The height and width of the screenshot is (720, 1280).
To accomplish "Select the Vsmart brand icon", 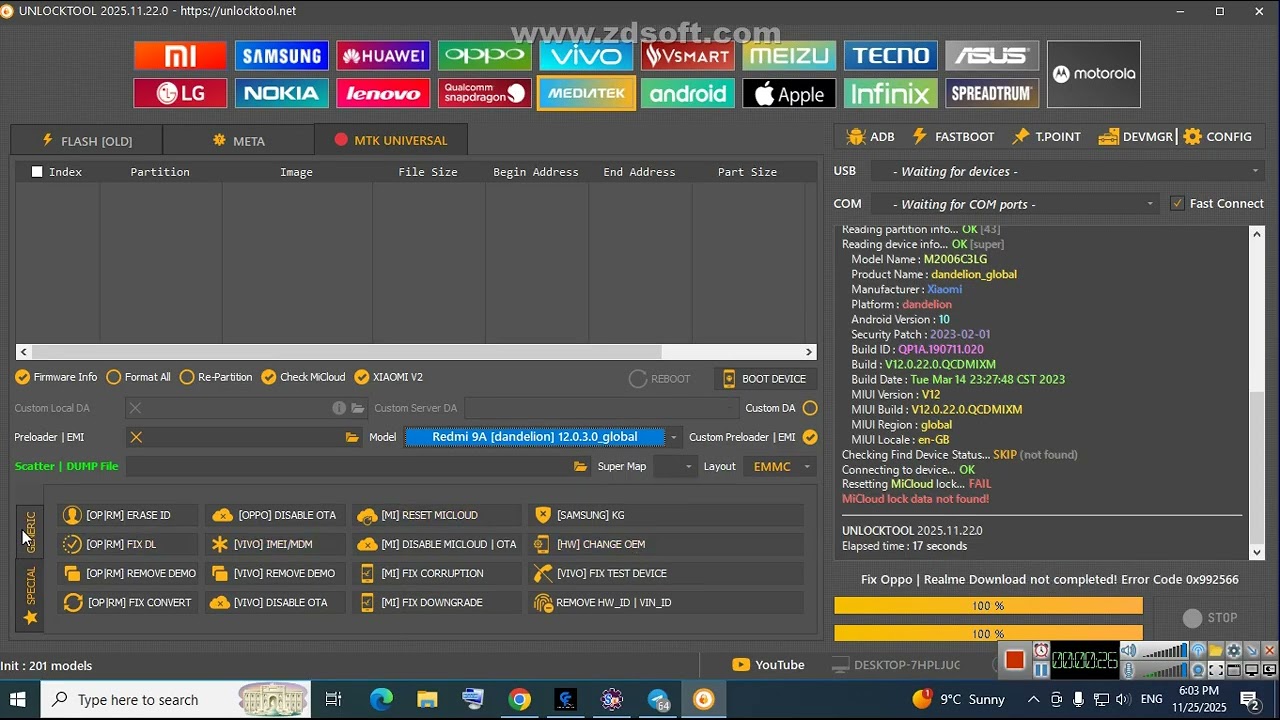I will [x=688, y=56].
